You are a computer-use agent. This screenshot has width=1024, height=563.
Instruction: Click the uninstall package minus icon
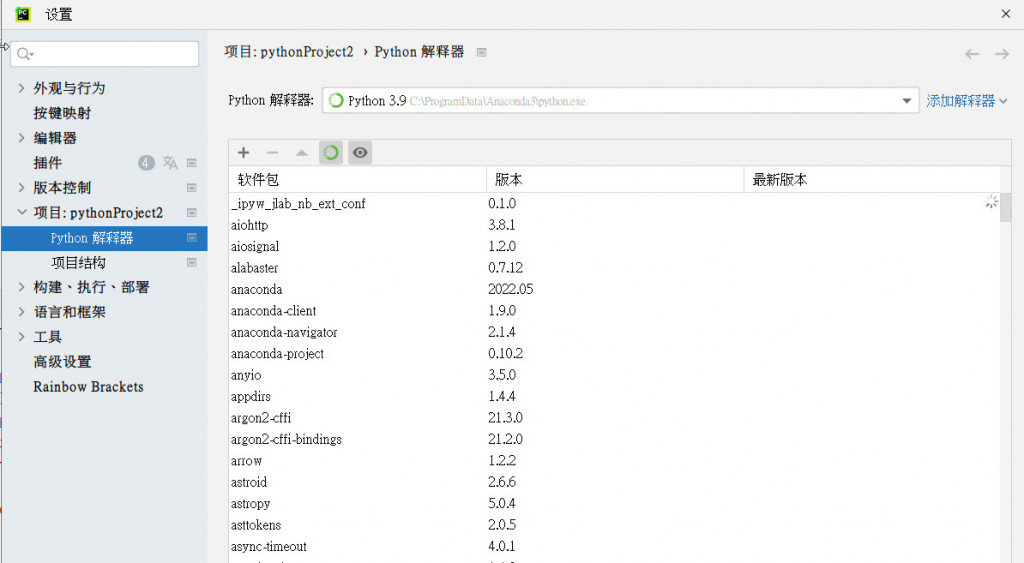(x=272, y=152)
